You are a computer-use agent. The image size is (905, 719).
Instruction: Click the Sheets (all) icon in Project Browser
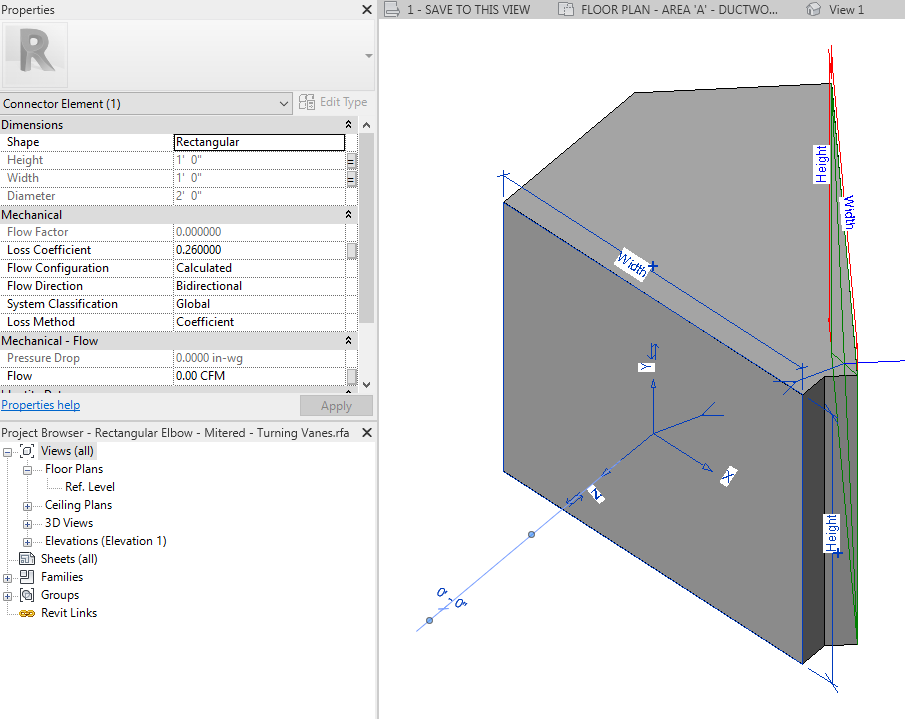click(25, 559)
